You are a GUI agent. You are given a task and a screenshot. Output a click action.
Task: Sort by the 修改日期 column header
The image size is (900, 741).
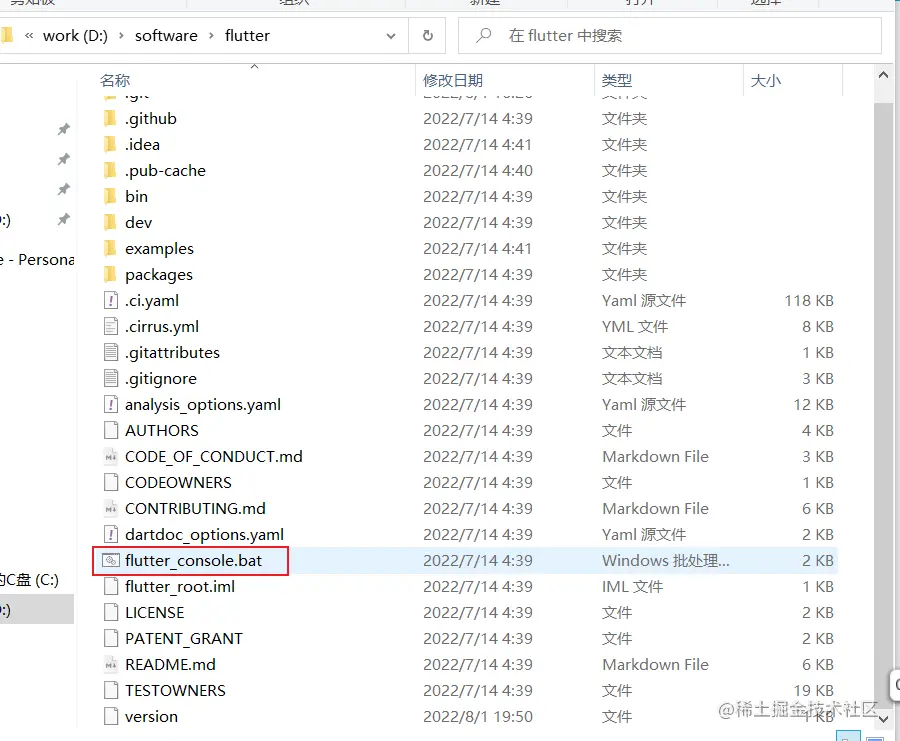[453, 80]
